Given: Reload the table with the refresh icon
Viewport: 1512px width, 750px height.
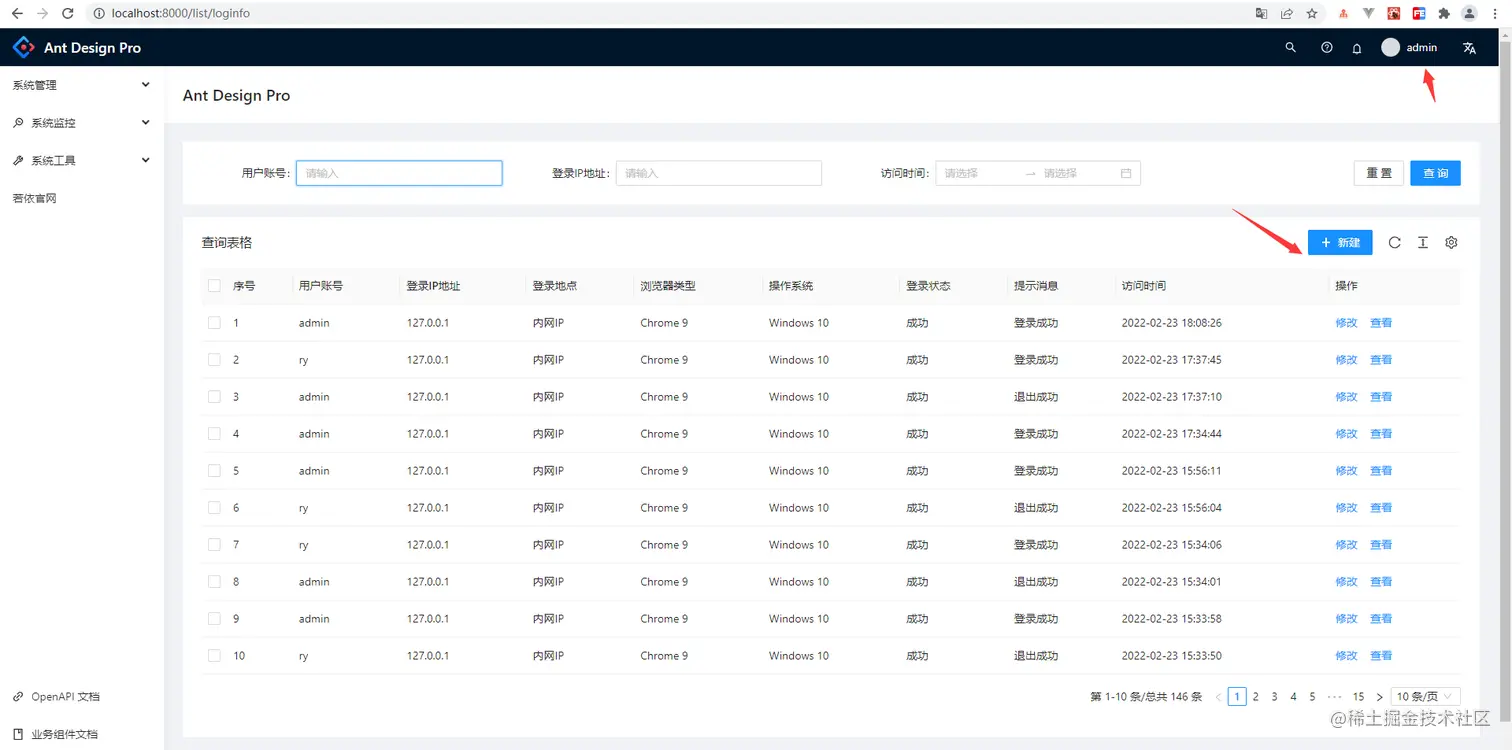Looking at the screenshot, I should (1394, 242).
